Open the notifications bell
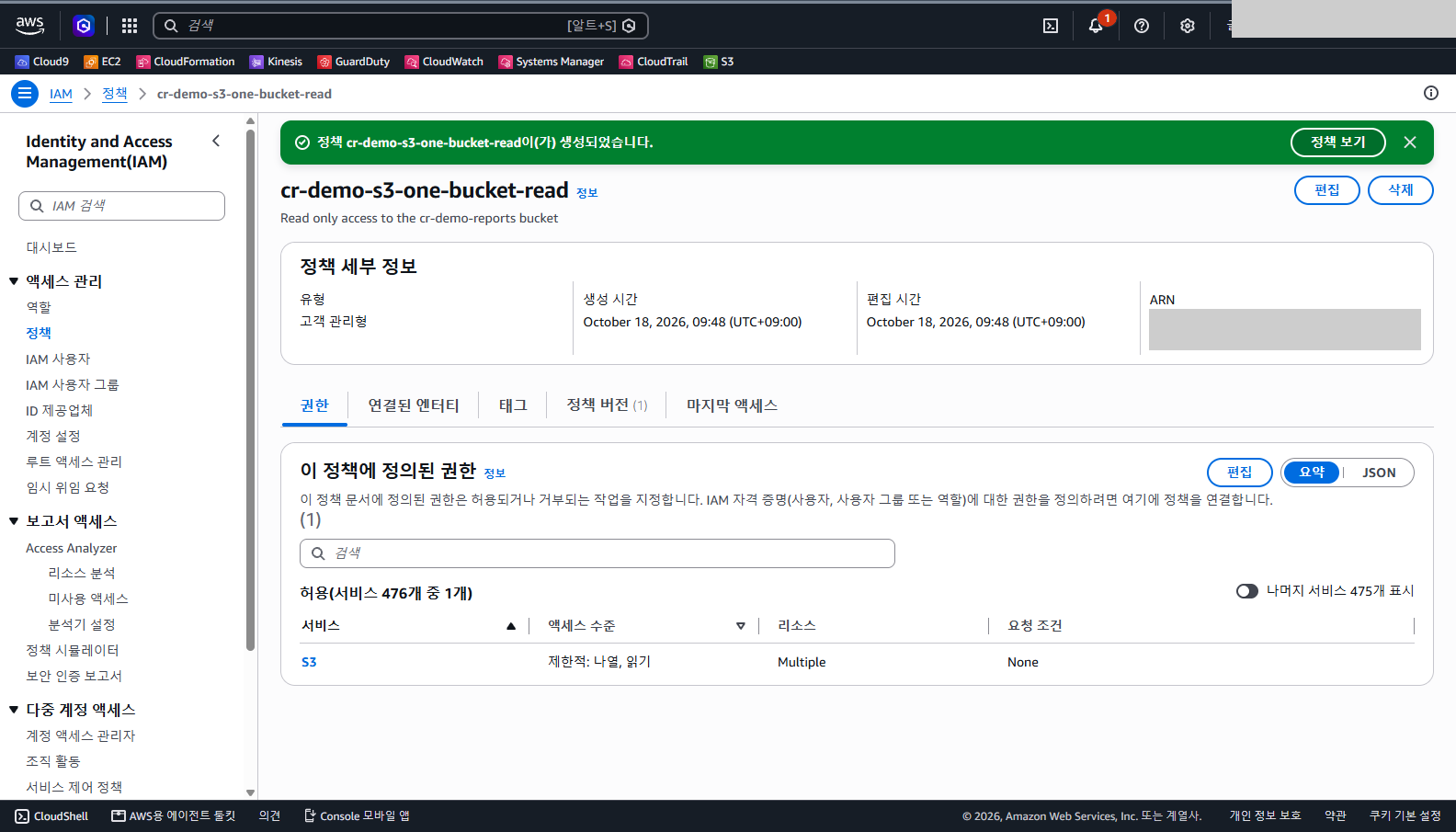This screenshot has width=1456, height=832. click(x=1096, y=26)
